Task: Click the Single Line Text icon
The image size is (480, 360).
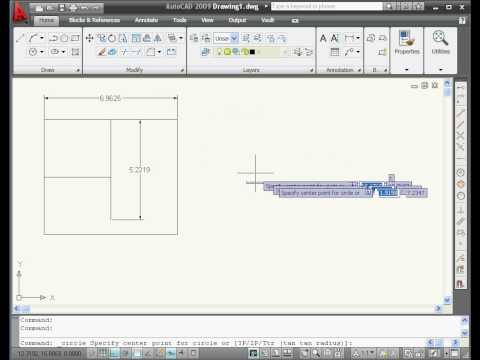Action: [x=335, y=38]
